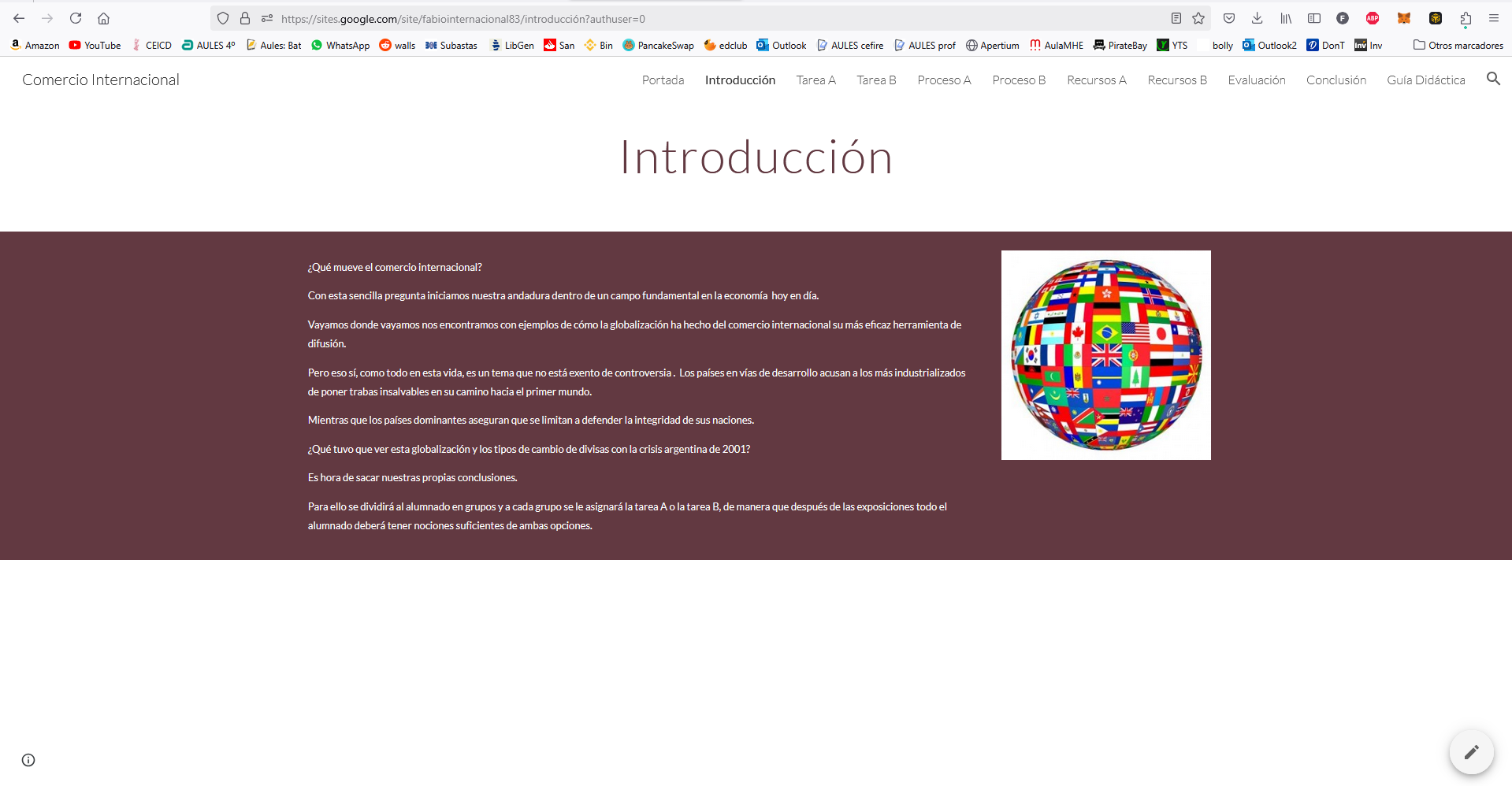This screenshot has width=1512, height=786.
Task: Open tracking protection shield panel
Action: click(x=223, y=18)
